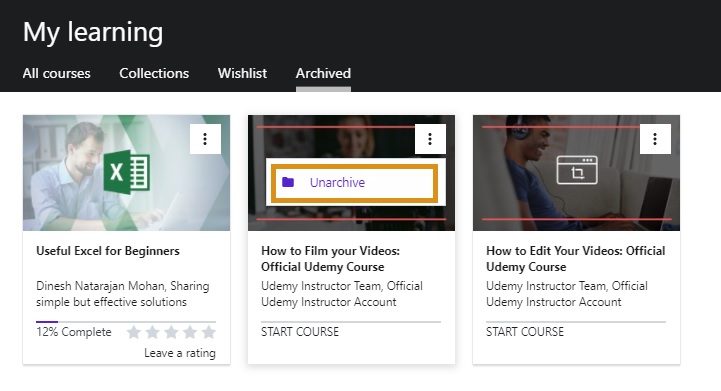Click instructor text under How to Film your Videos
Viewport: 721px width, 391px height.
(x=342, y=294)
